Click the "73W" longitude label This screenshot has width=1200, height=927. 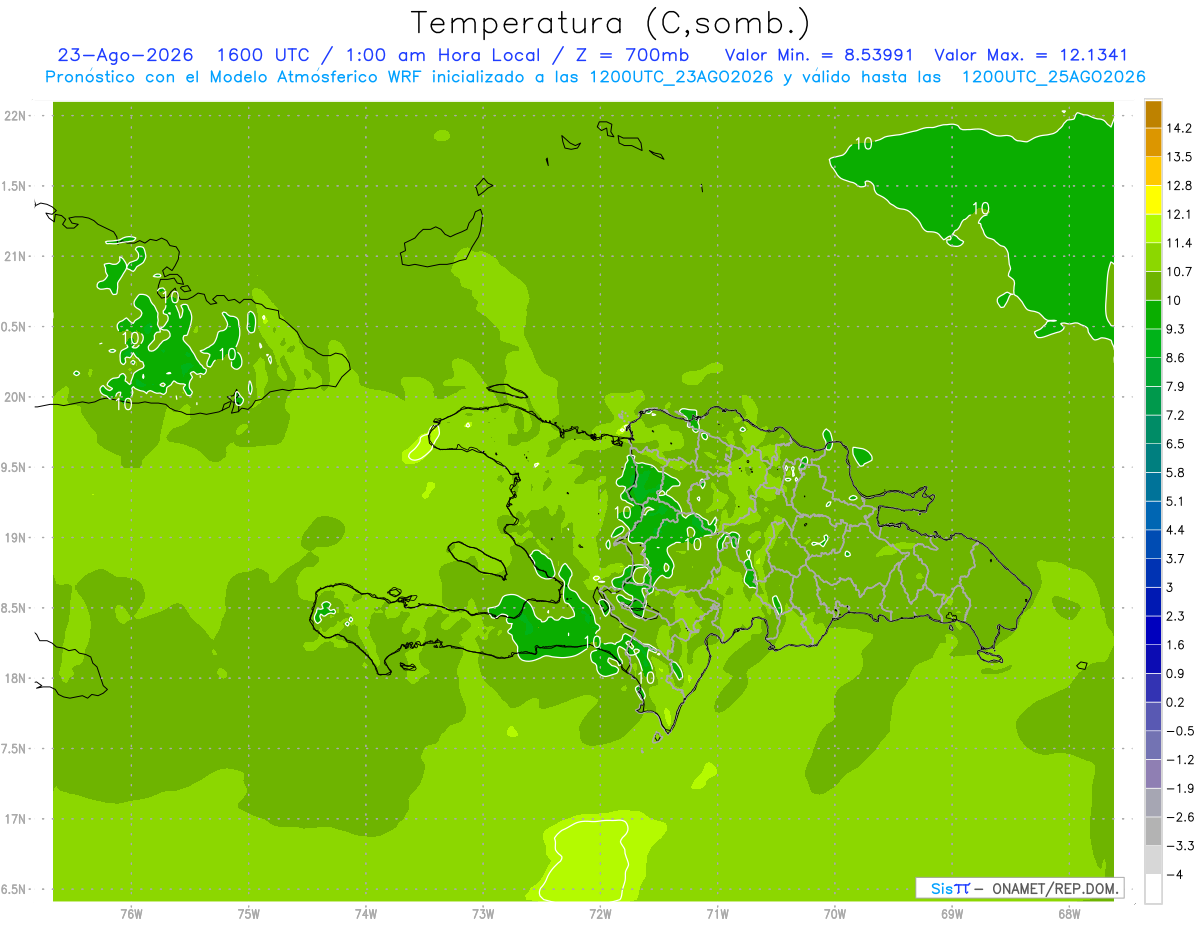tap(483, 913)
